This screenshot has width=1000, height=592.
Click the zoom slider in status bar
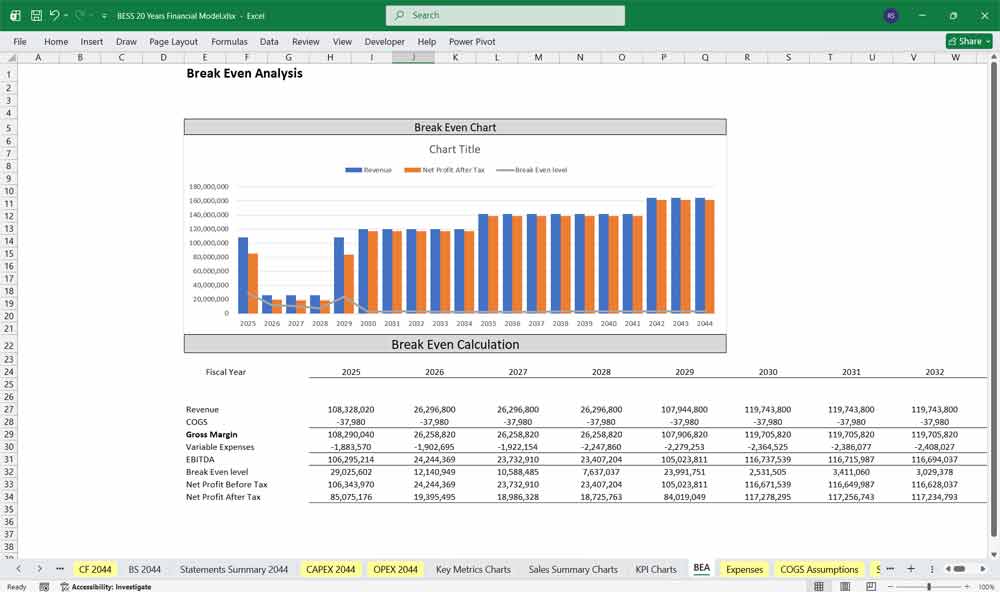929,587
